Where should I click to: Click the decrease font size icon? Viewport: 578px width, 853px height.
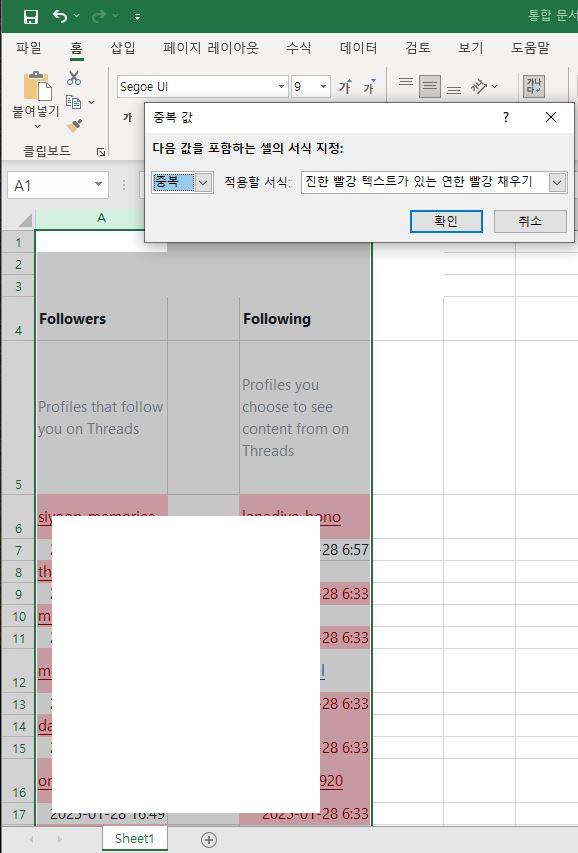click(370, 86)
